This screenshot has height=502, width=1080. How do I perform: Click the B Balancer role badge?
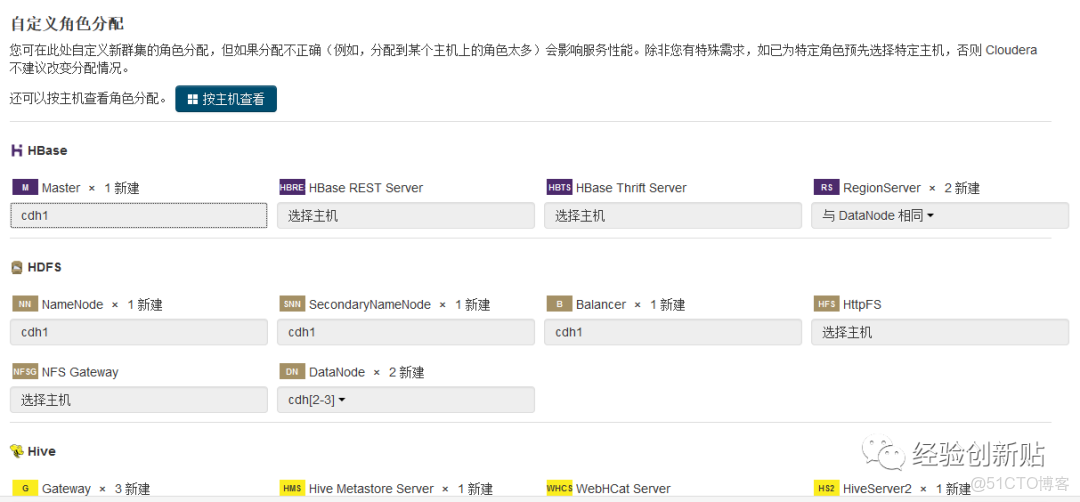[559, 304]
